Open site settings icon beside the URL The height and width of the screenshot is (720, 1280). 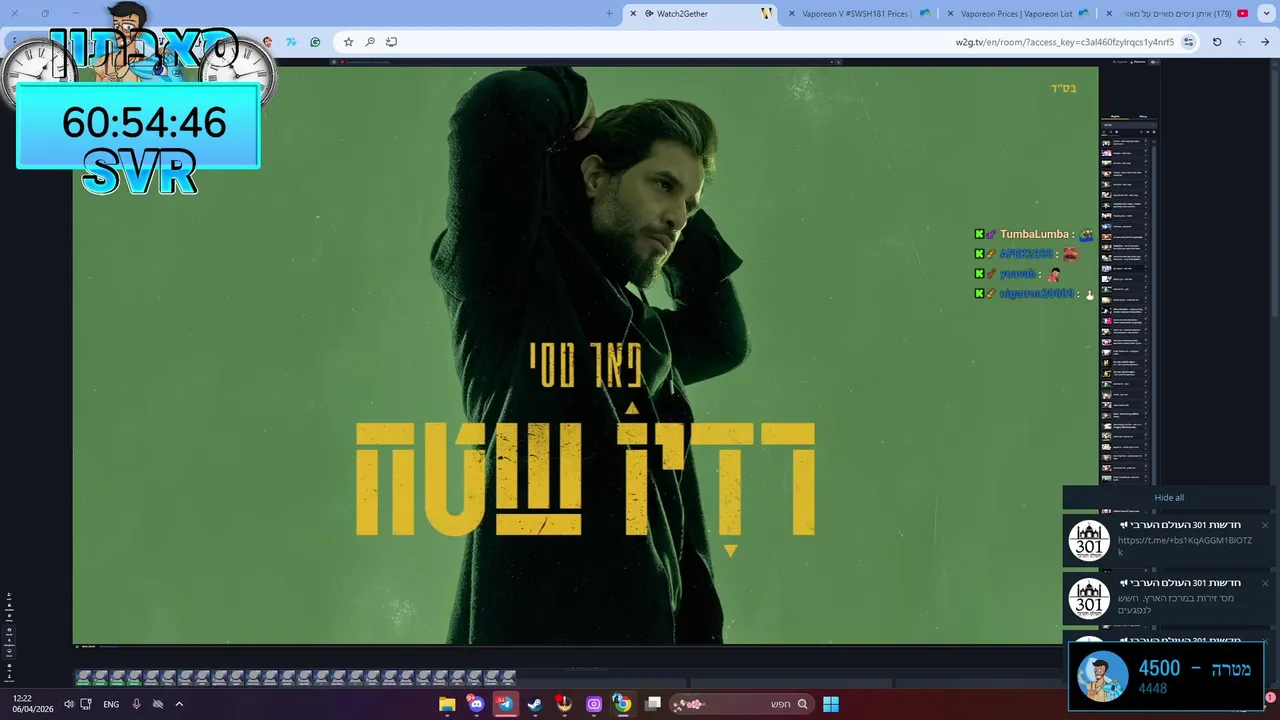pos(1189,42)
